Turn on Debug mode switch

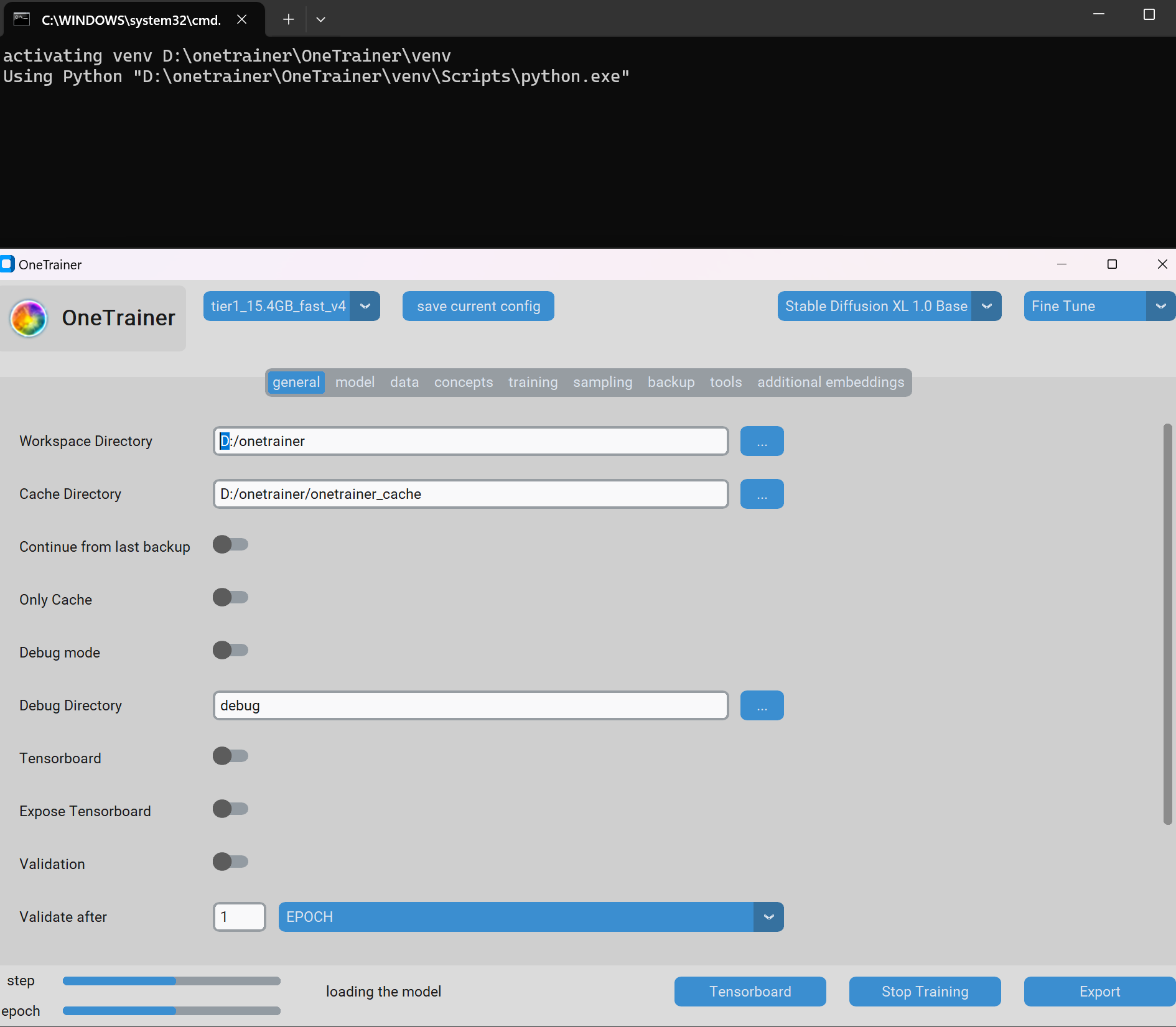(231, 650)
